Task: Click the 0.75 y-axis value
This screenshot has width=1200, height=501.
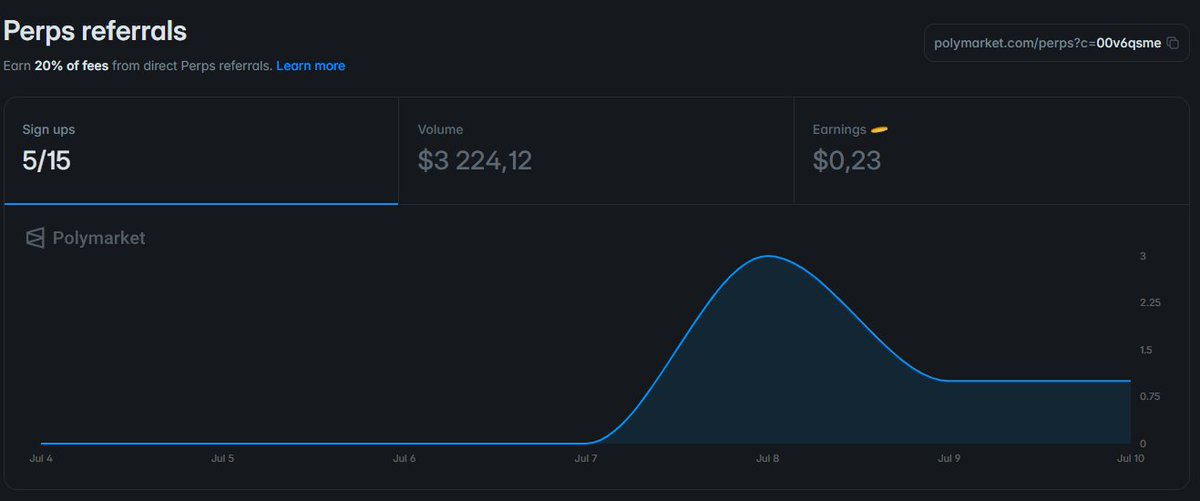Action: [x=1150, y=396]
